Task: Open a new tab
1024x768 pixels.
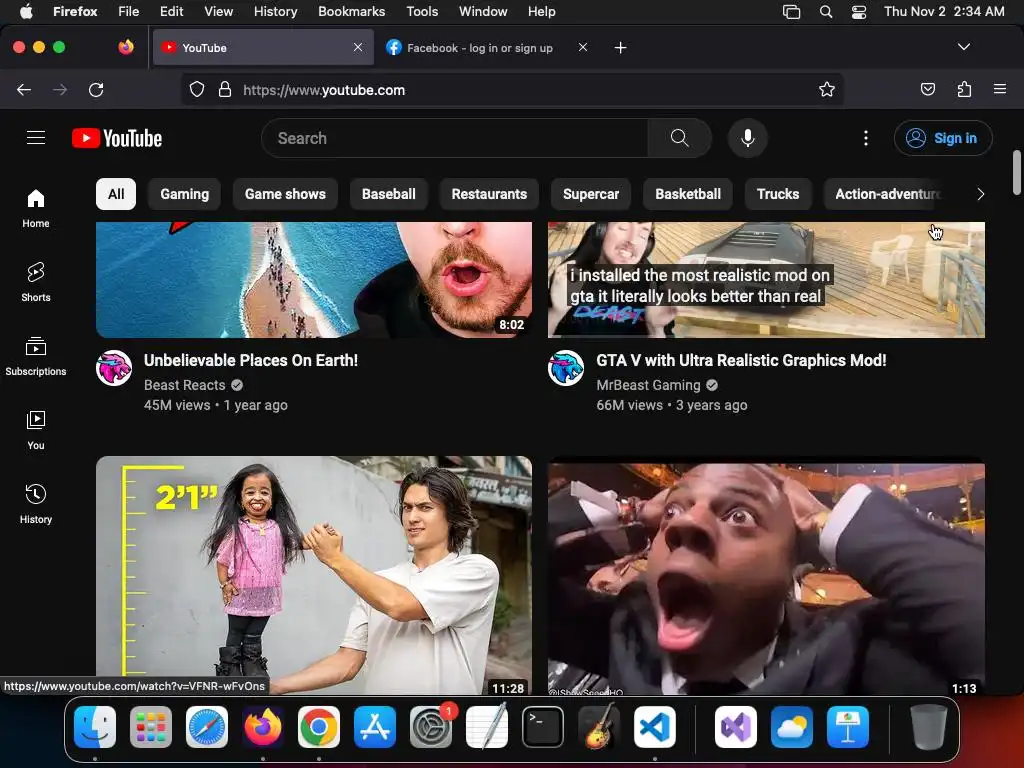Action: coord(620,48)
